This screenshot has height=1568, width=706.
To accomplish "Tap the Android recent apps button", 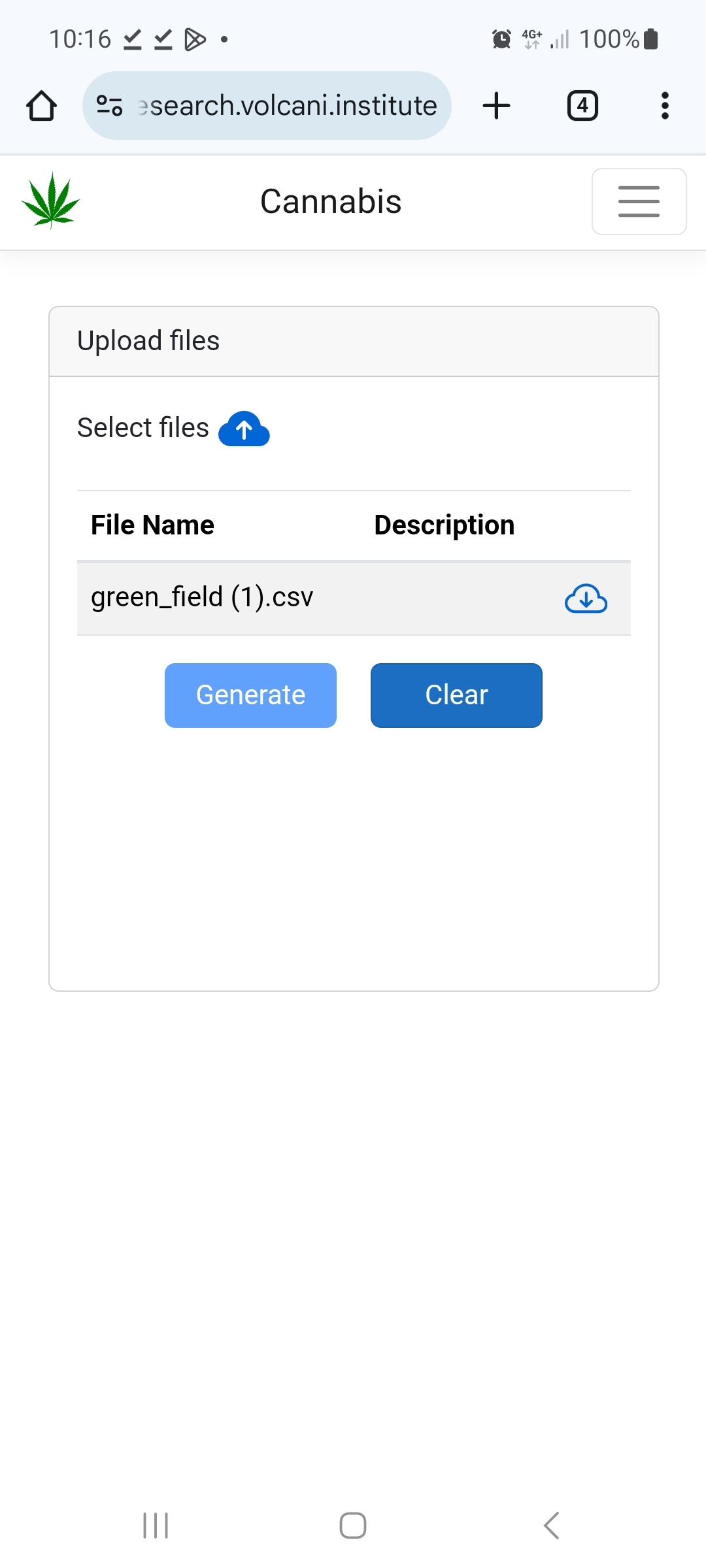I will click(156, 1526).
